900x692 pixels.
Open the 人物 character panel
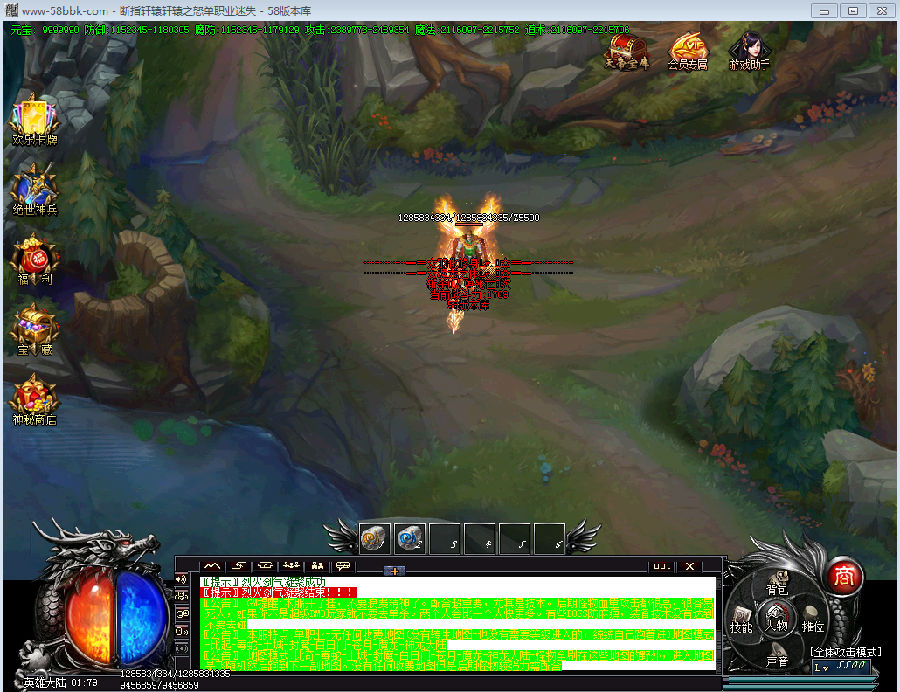click(777, 620)
